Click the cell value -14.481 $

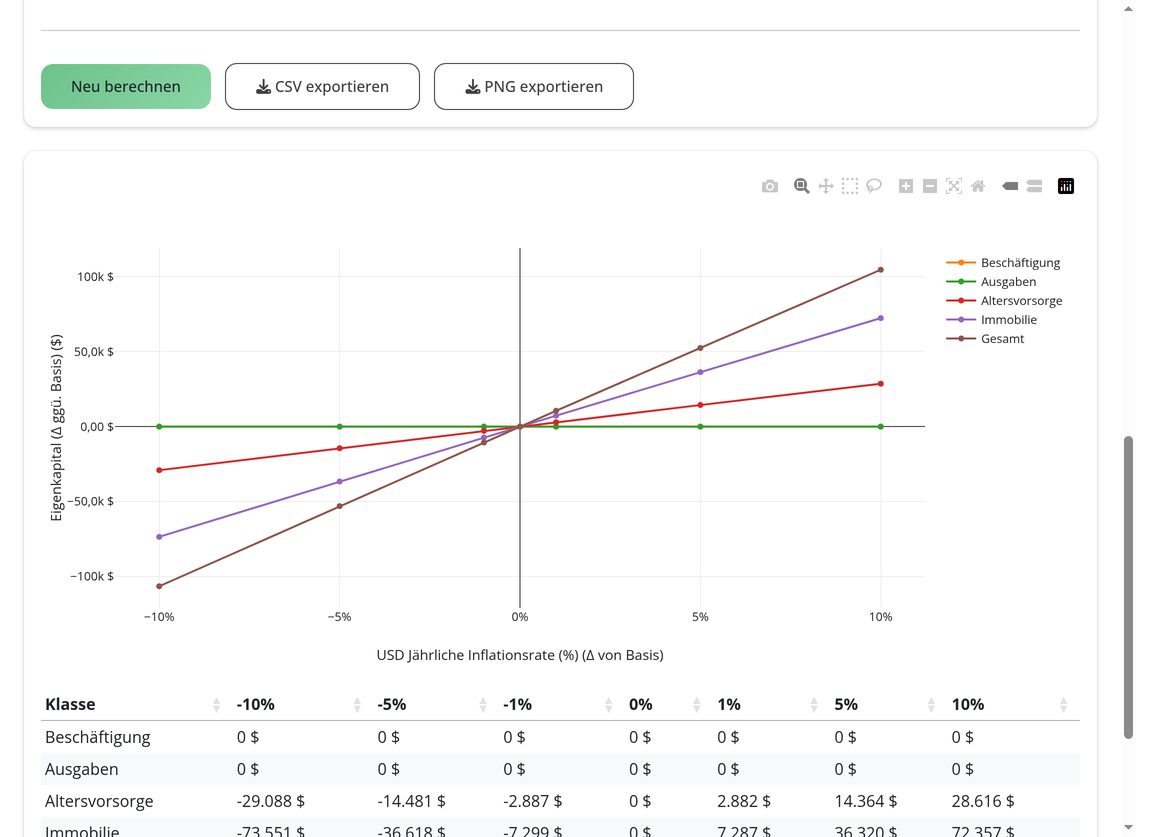point(411,801)
